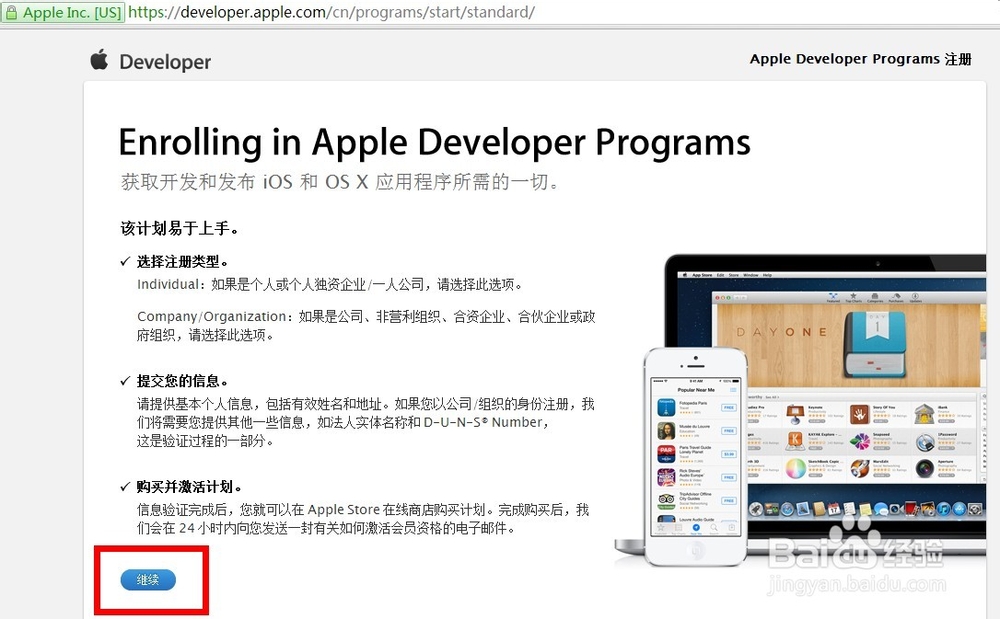The height and width of the screenshot is (619, 1000).
Task: Click the iBank app icon
Action: tap(923, 413)
